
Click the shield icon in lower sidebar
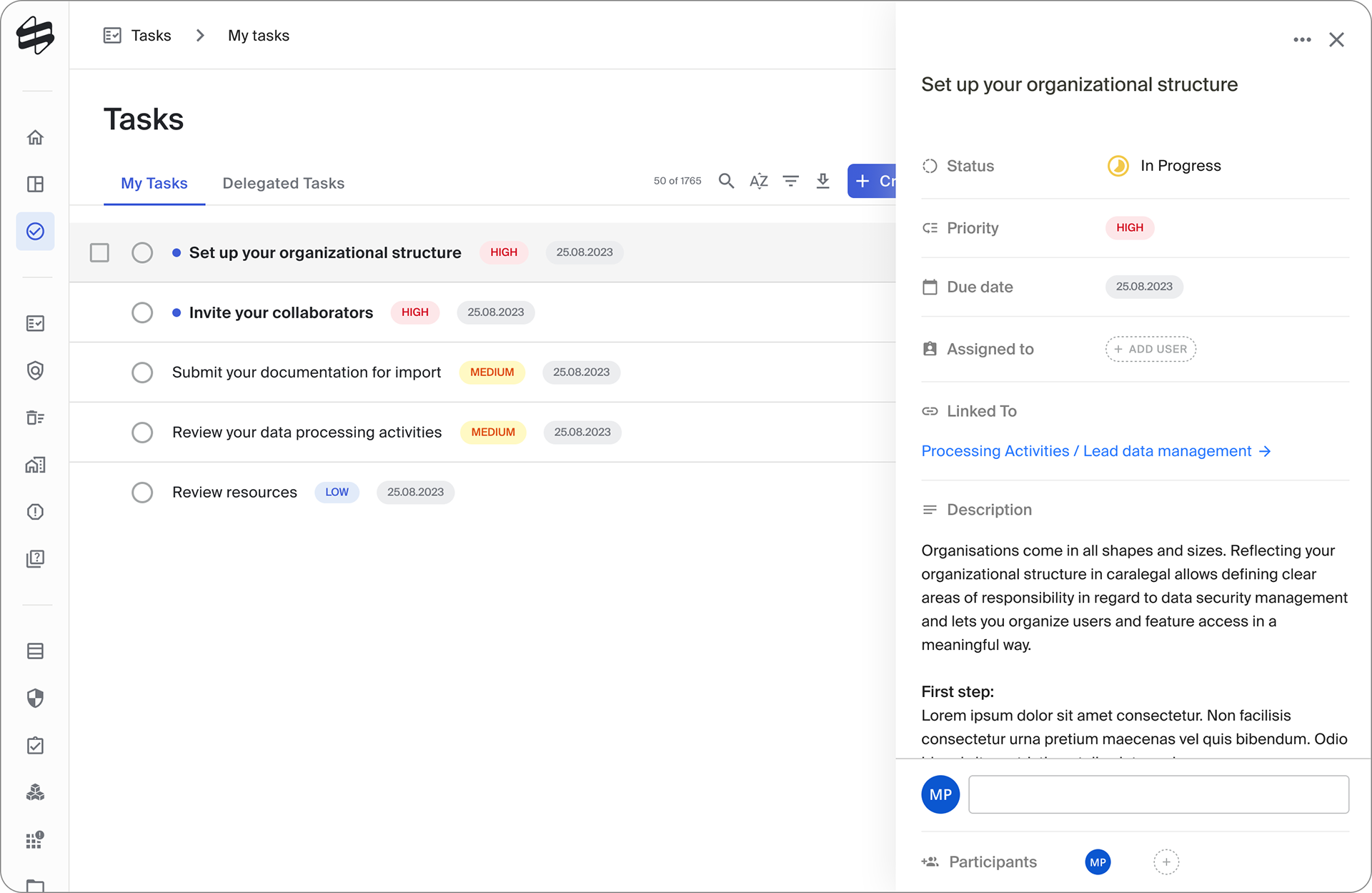coord(35,698)
